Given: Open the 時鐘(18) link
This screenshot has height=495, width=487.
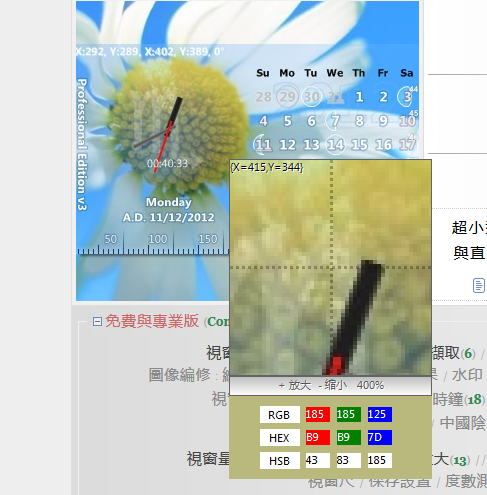Looking at the screenshot, I should (458, 399).
